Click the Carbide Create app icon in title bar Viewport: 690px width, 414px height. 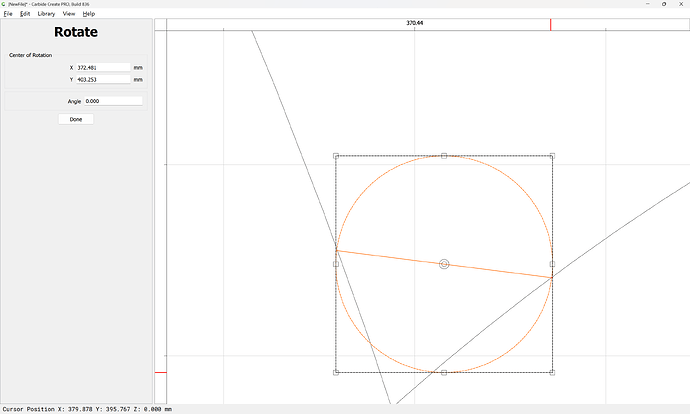(4, 4)
